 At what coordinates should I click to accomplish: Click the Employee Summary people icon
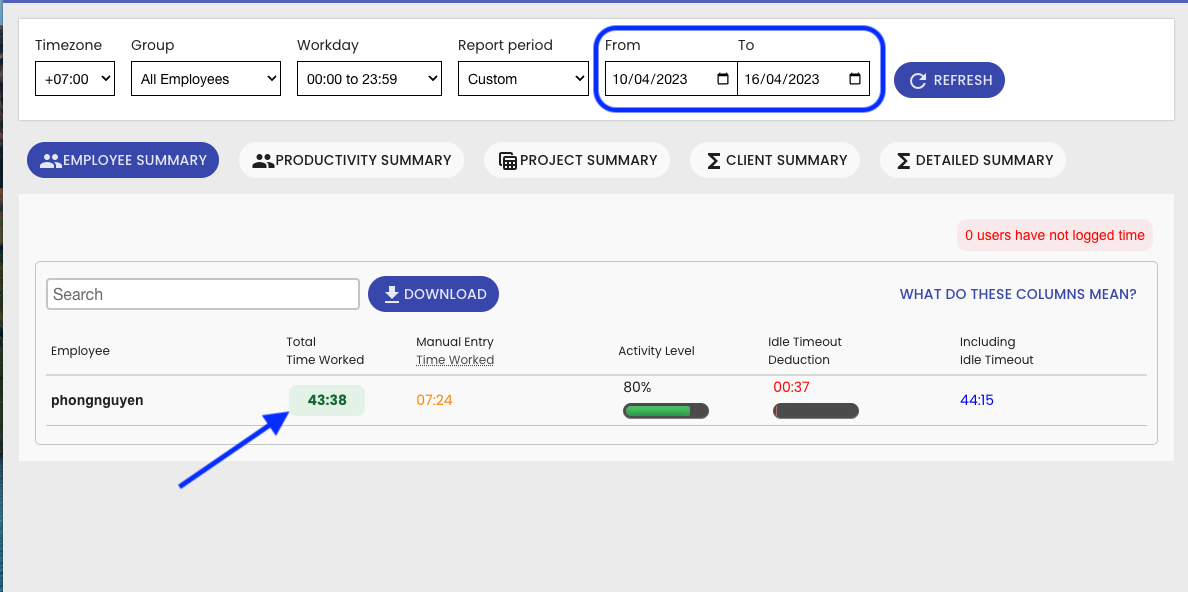[50, 160]
